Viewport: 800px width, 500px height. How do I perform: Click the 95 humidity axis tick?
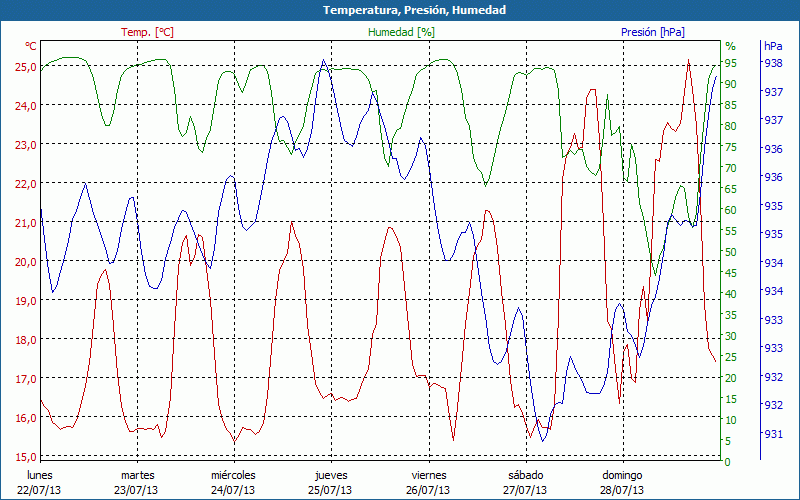[731, 62]
